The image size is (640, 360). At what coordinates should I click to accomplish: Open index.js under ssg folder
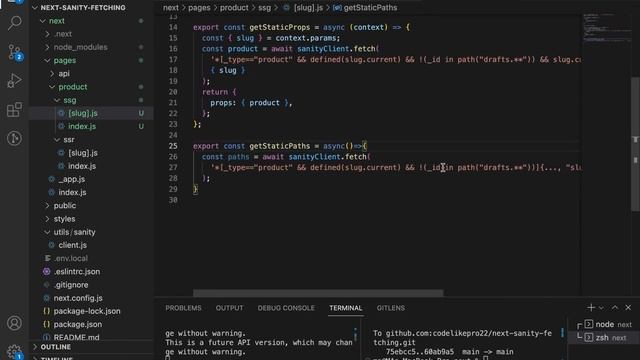coord(82,127)
